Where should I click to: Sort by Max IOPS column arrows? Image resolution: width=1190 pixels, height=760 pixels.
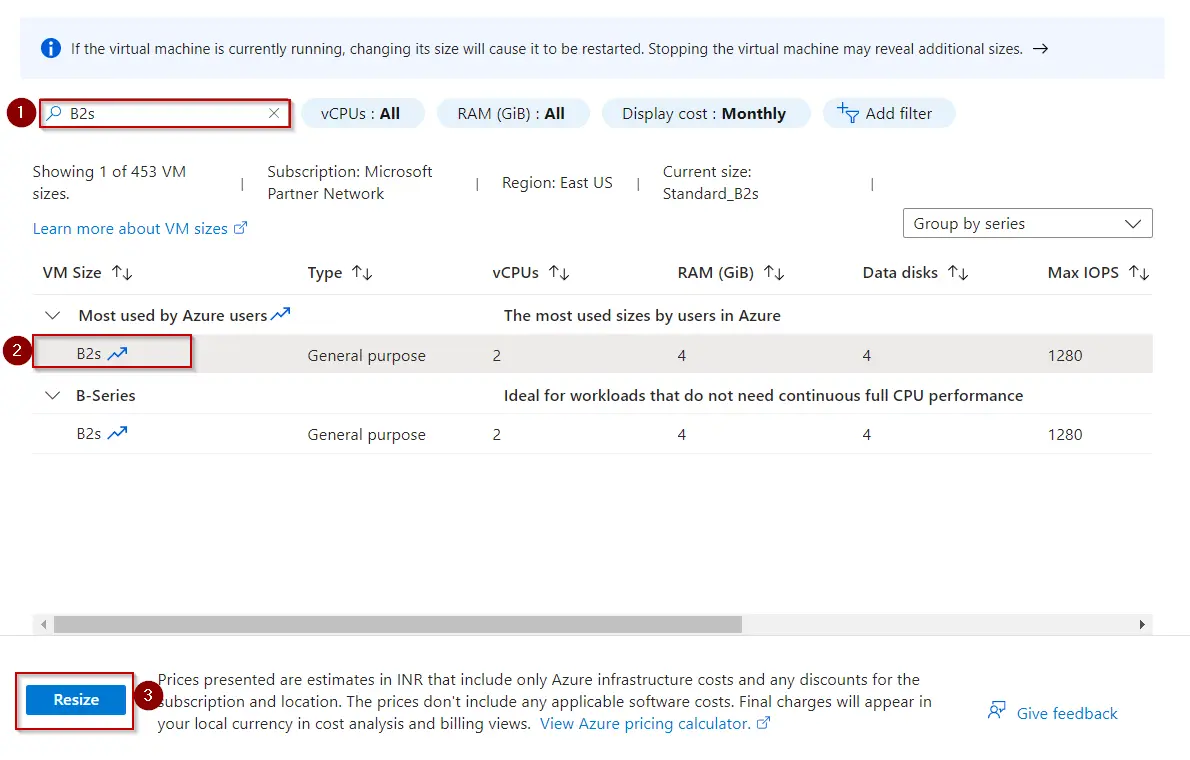[1139, 273]
